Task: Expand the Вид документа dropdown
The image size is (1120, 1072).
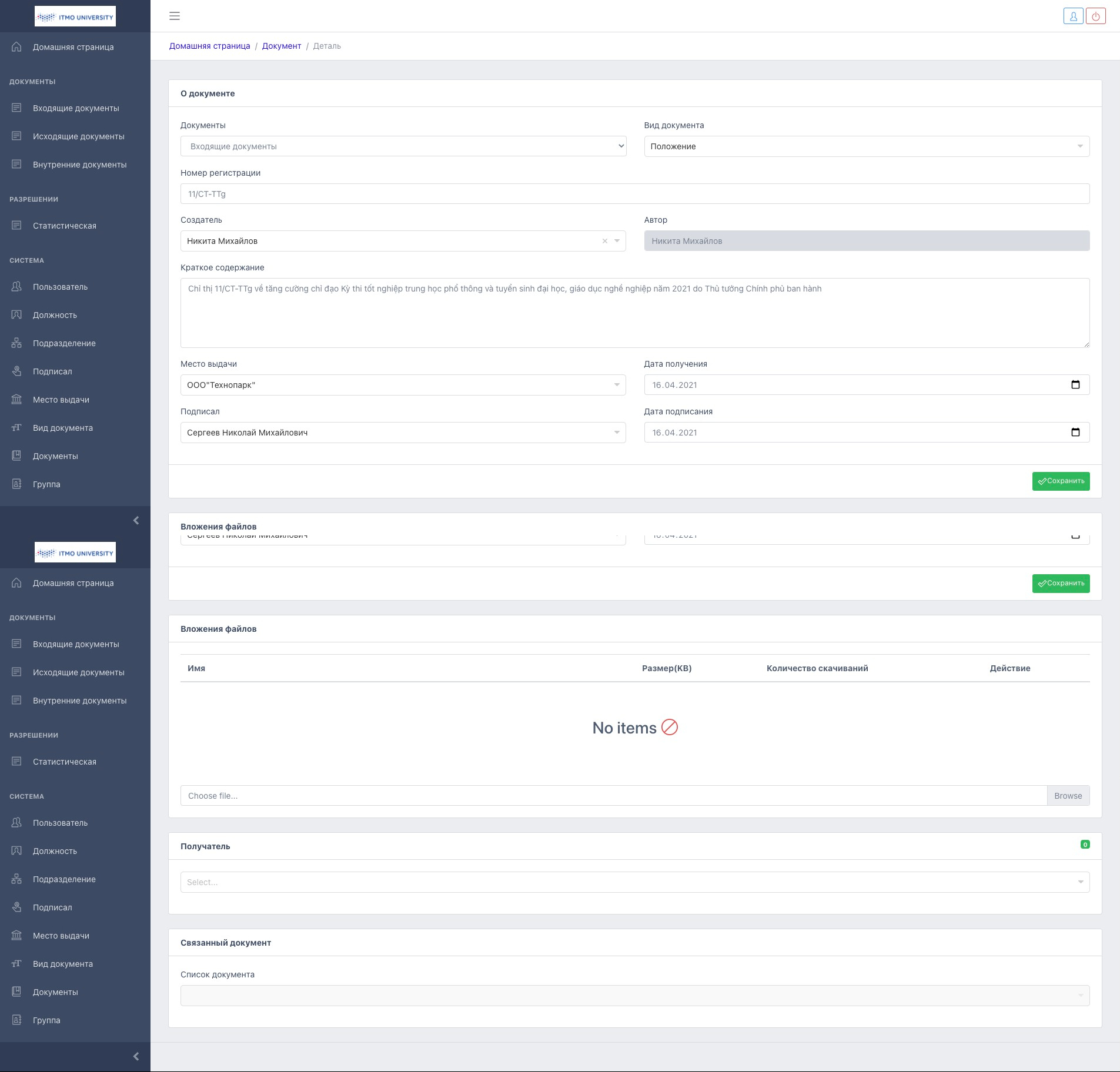Action: coord(866,146)
